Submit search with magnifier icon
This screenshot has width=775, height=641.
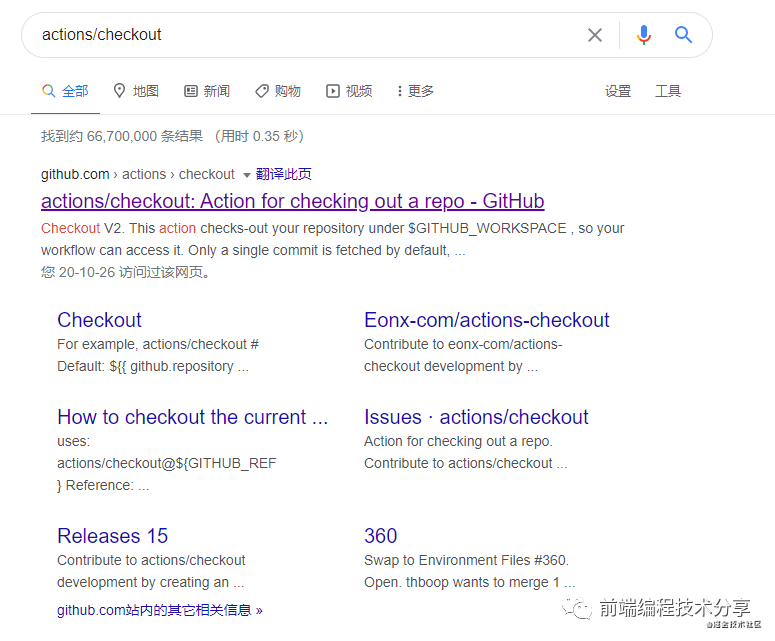(x=683, y=35)
